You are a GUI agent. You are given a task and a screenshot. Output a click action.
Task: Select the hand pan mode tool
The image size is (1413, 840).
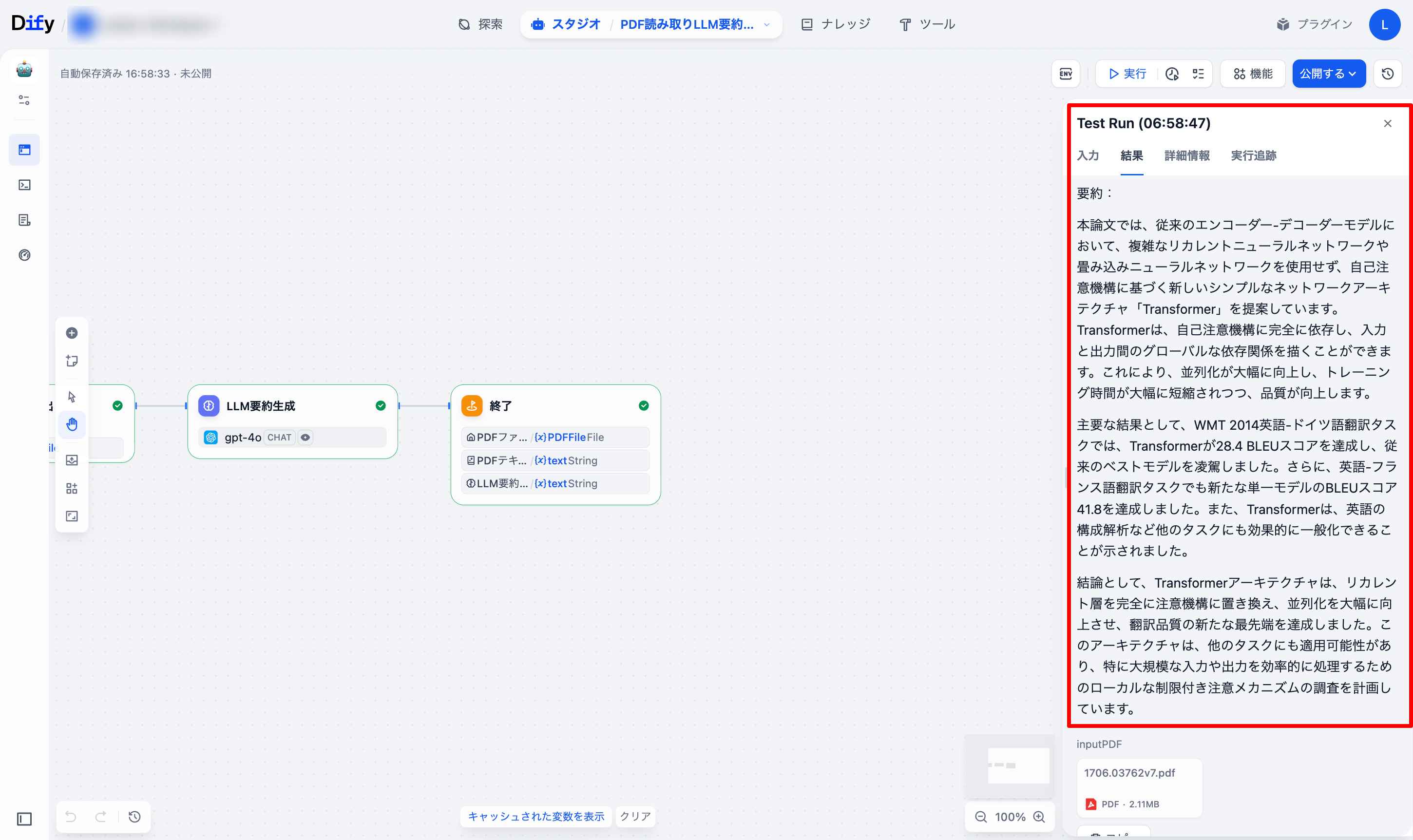[x=72, y=424]
